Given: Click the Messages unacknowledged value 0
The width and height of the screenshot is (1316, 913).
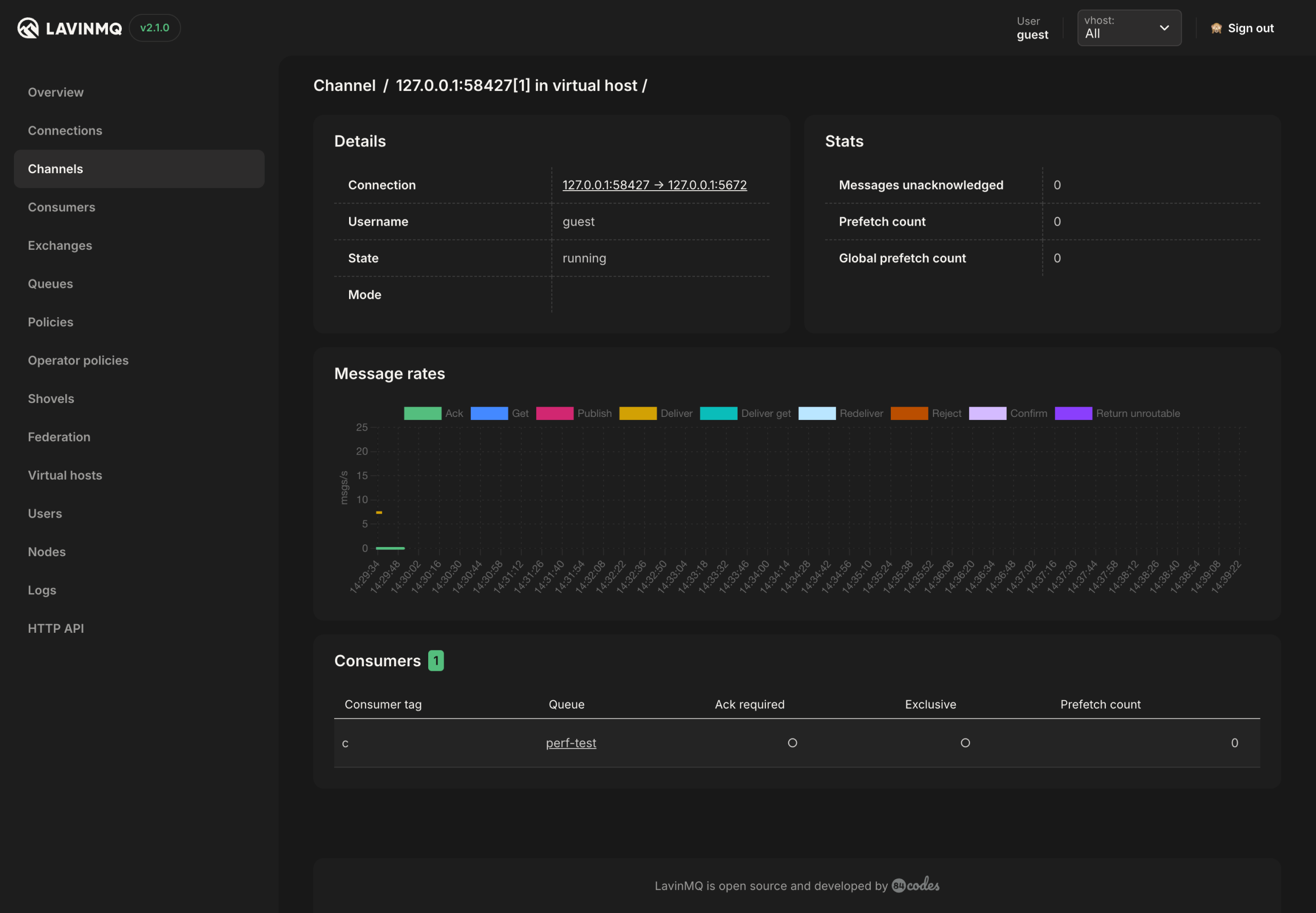Looking at the screenshot, I should pyautogui.click(x=1057, y=185).
